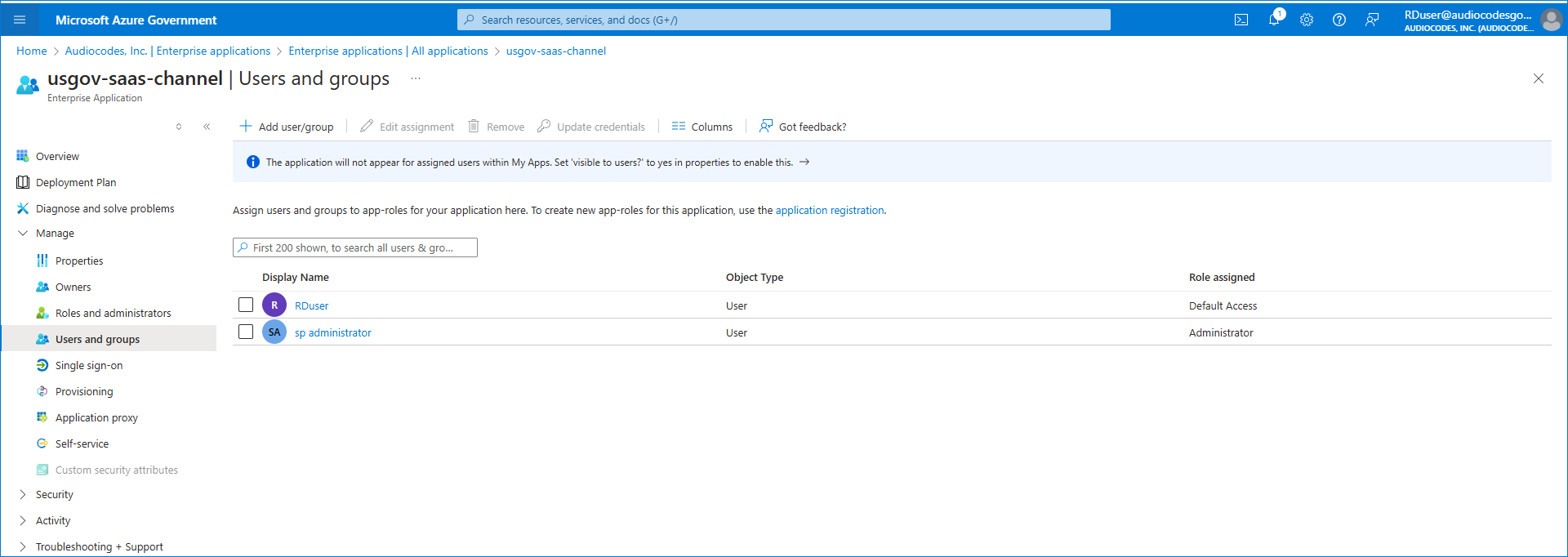This screenshot has height=557, width=1568.
Task: Close the Users and groups blade
Action: (x=1539, y=78)
